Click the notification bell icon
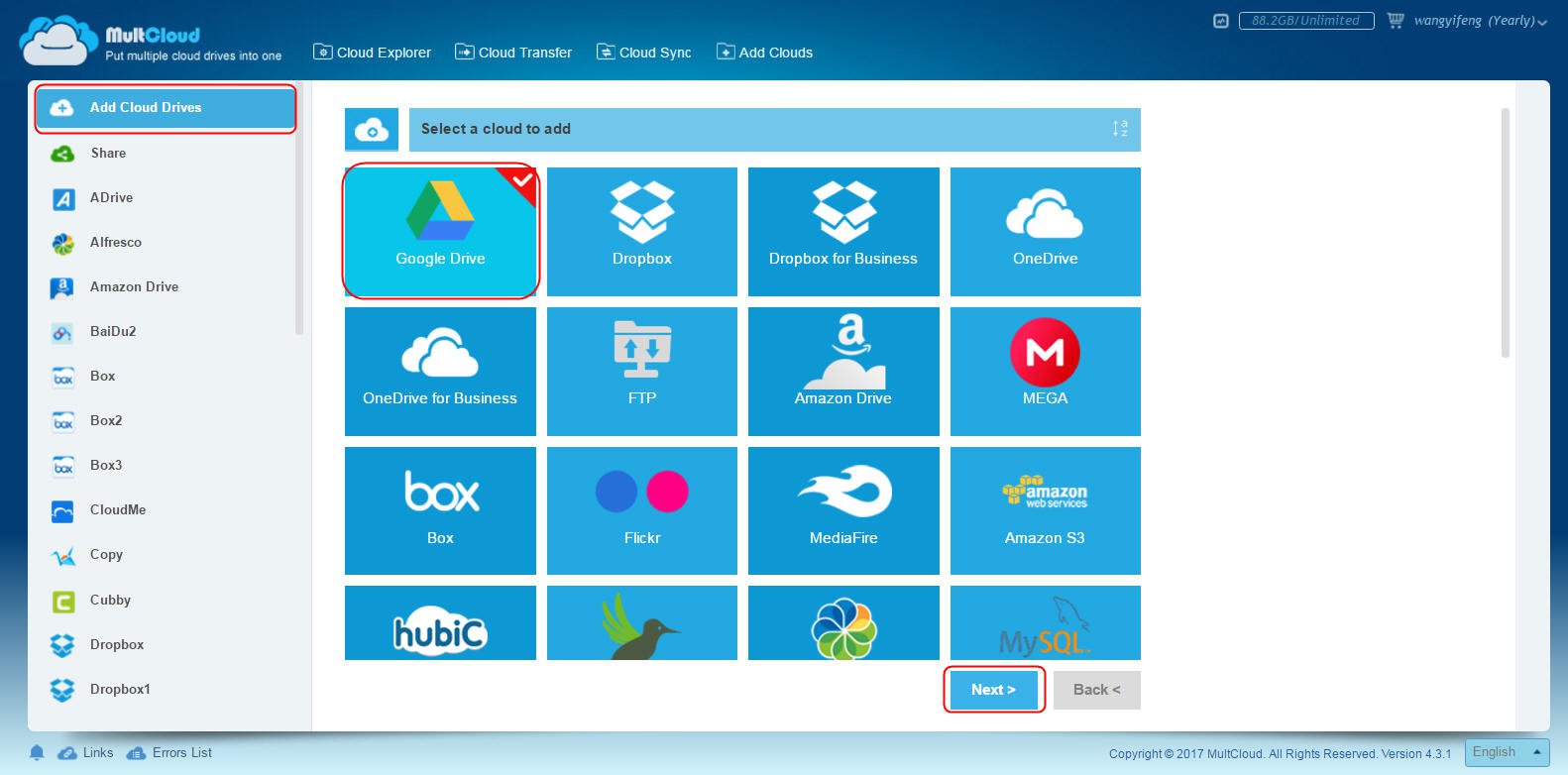The image size is (1568, 775). click(x=37, y=753)
